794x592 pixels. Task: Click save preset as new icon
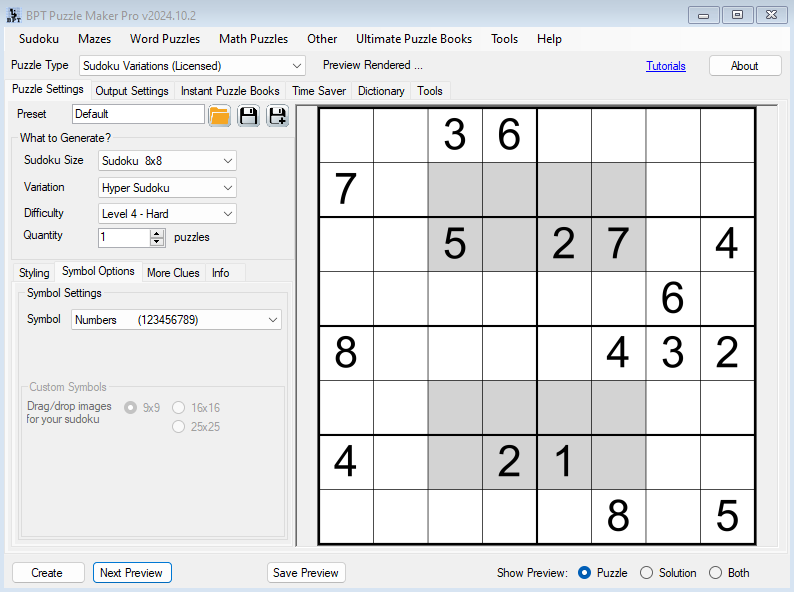(x=277, y=116)
